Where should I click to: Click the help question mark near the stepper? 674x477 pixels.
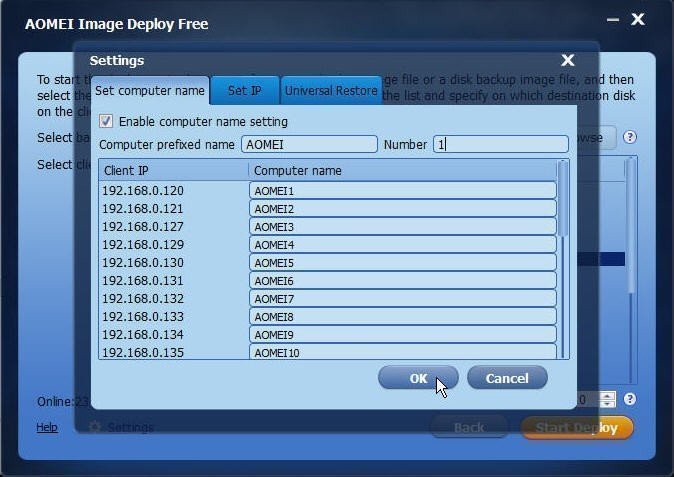tap(630, 399)
